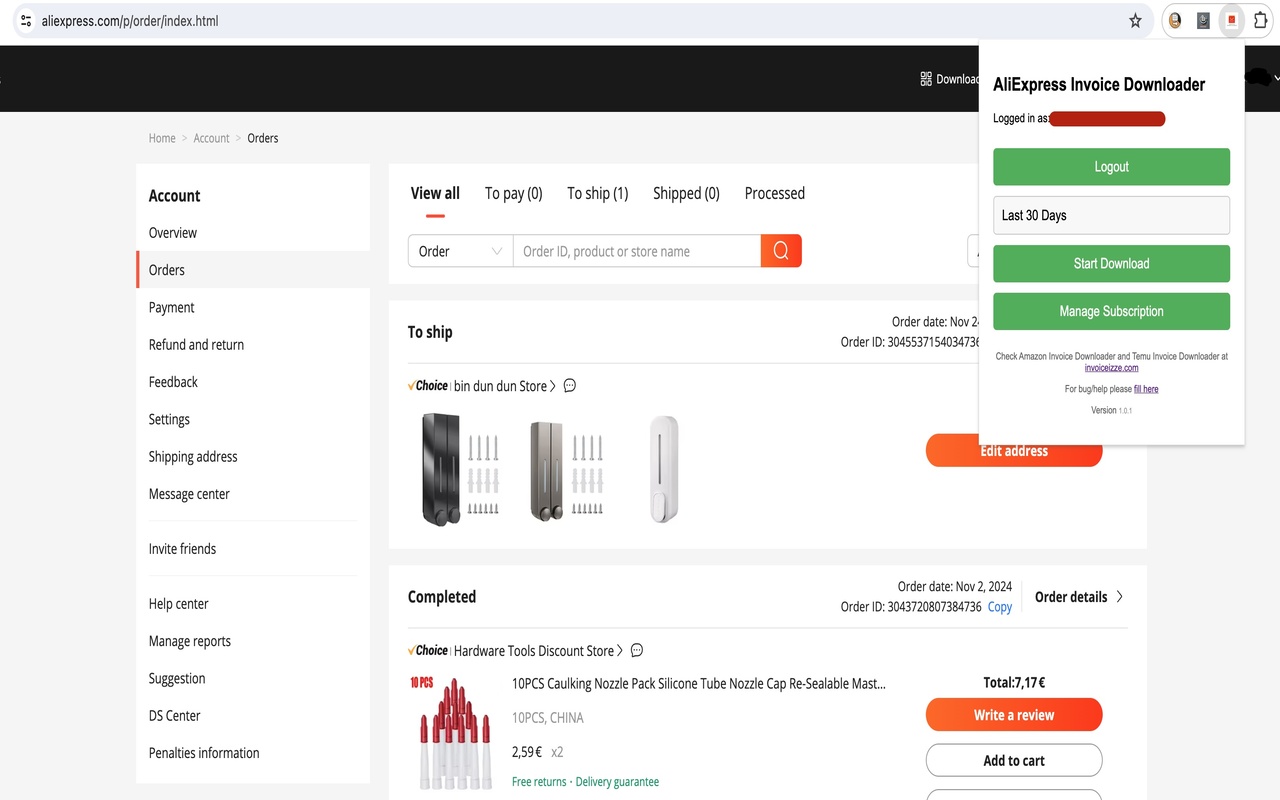
Task: Click the 'Total:7,17€' text
Action: coord(1014,683)
